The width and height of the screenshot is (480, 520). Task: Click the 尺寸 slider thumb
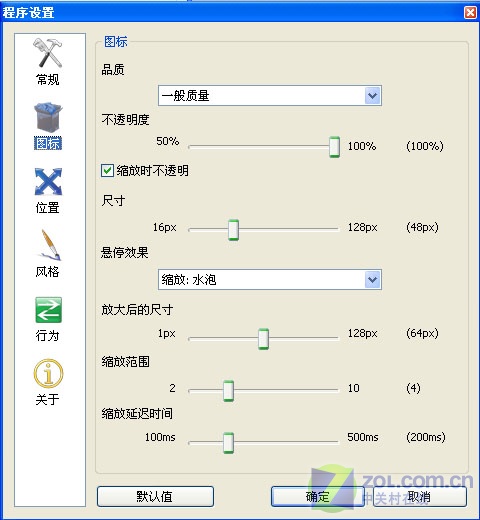point(233,230)
